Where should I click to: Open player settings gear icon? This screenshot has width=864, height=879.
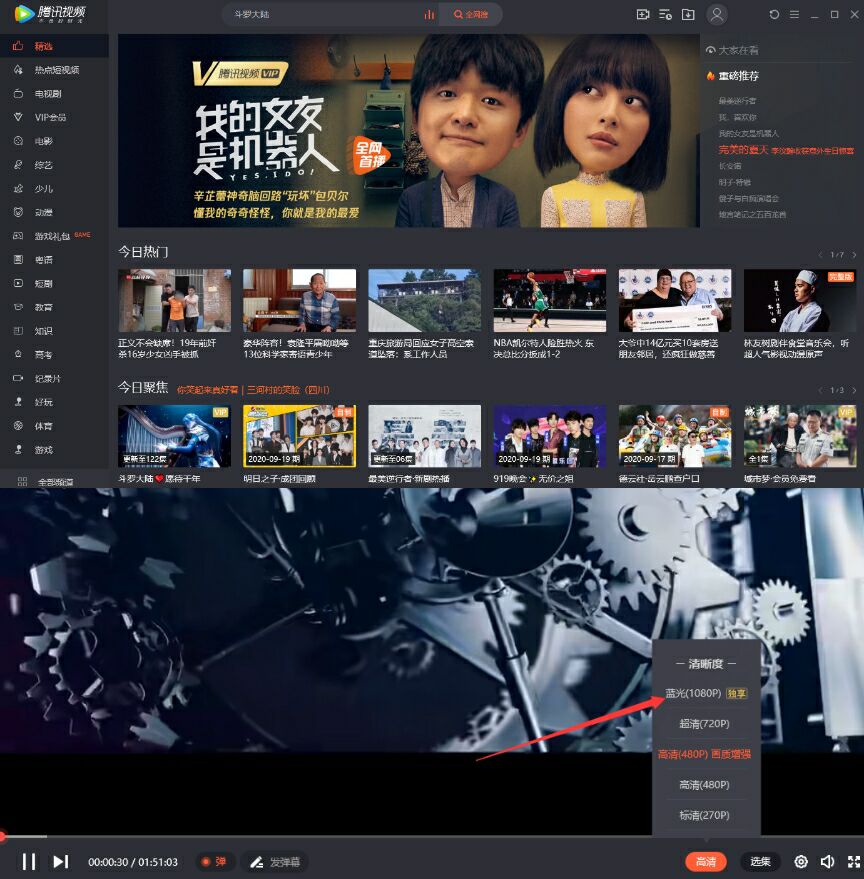coord(801,861)
